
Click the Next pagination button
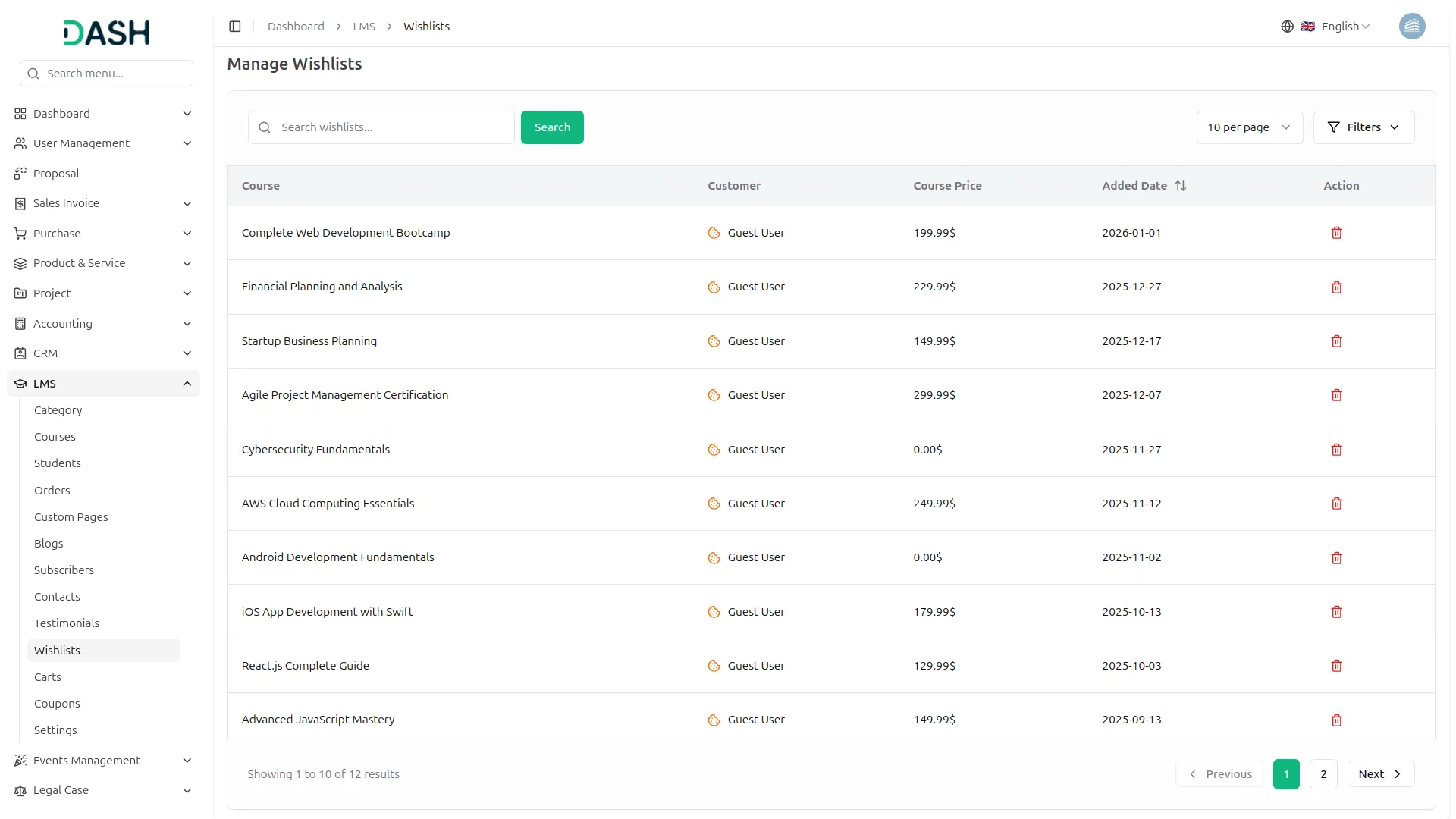pos(1379,774)
